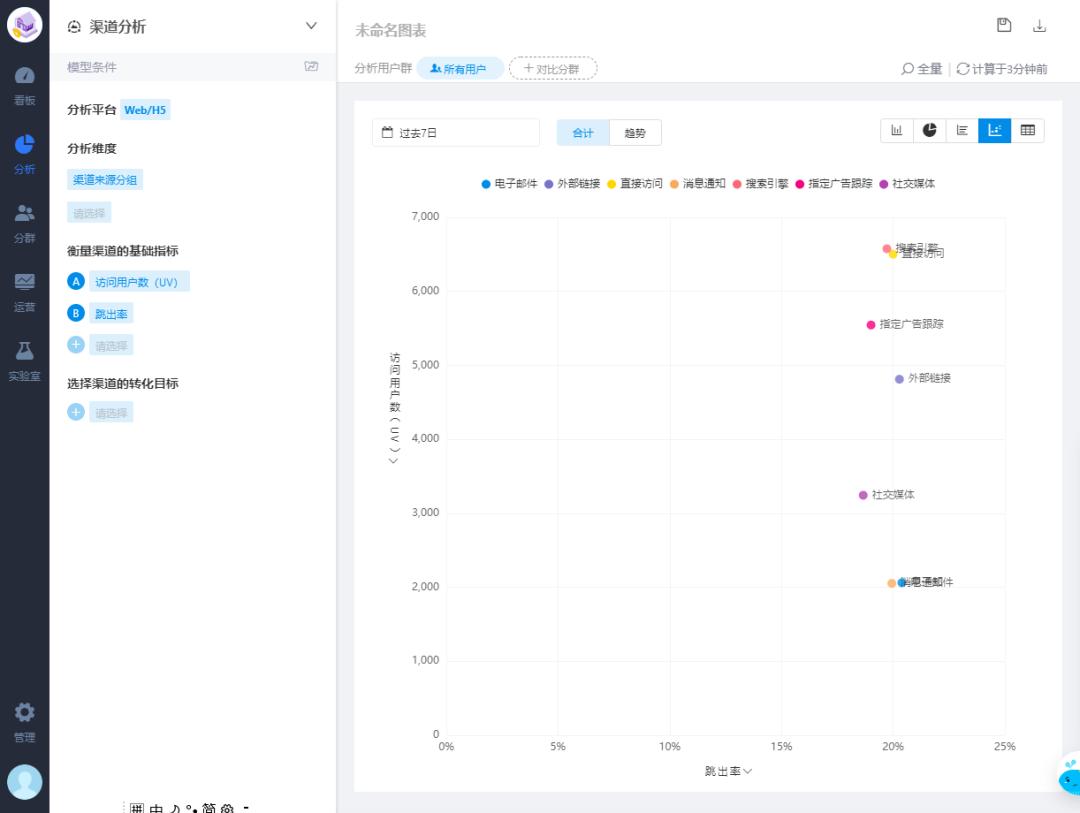Refresh calculation via 计算于3分钟前
This screenshot has width=1080, height=813.
[x=1002, y=69]
